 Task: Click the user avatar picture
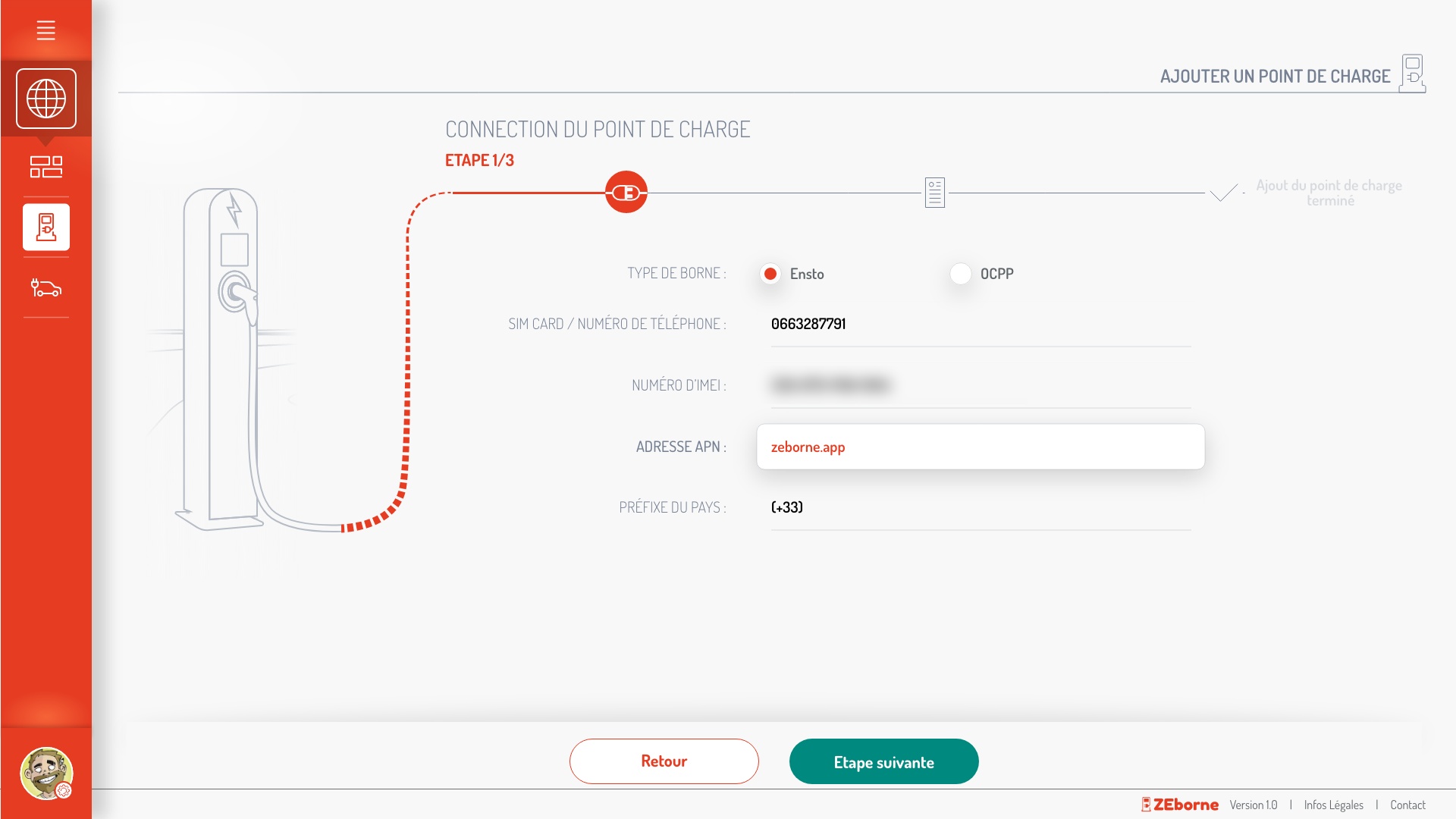(x=46, y=773)
